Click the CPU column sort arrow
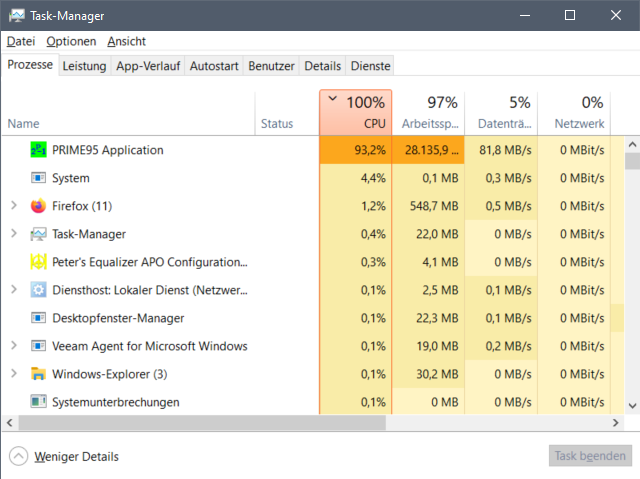 coord(333,98)
